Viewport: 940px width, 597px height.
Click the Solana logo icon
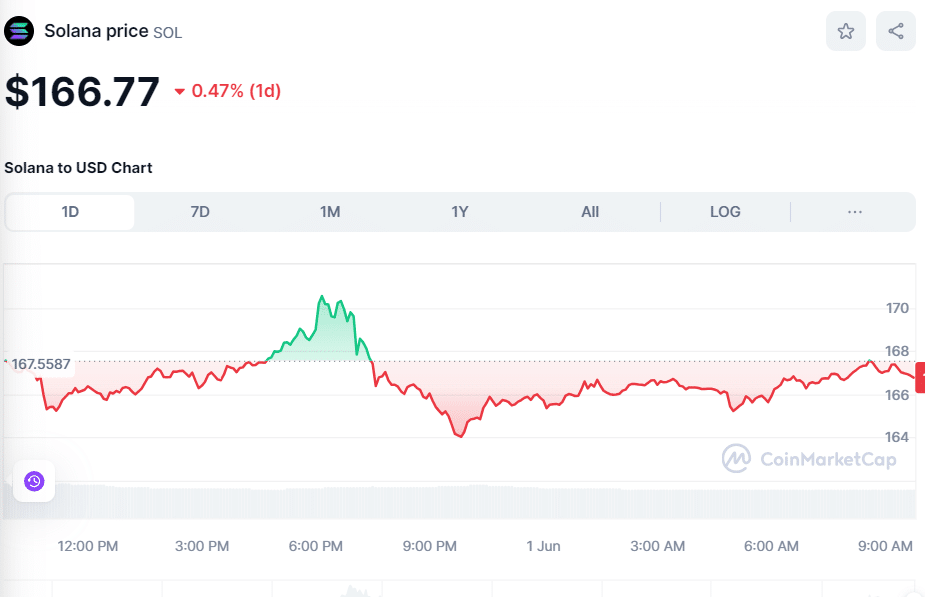[19, 31]
